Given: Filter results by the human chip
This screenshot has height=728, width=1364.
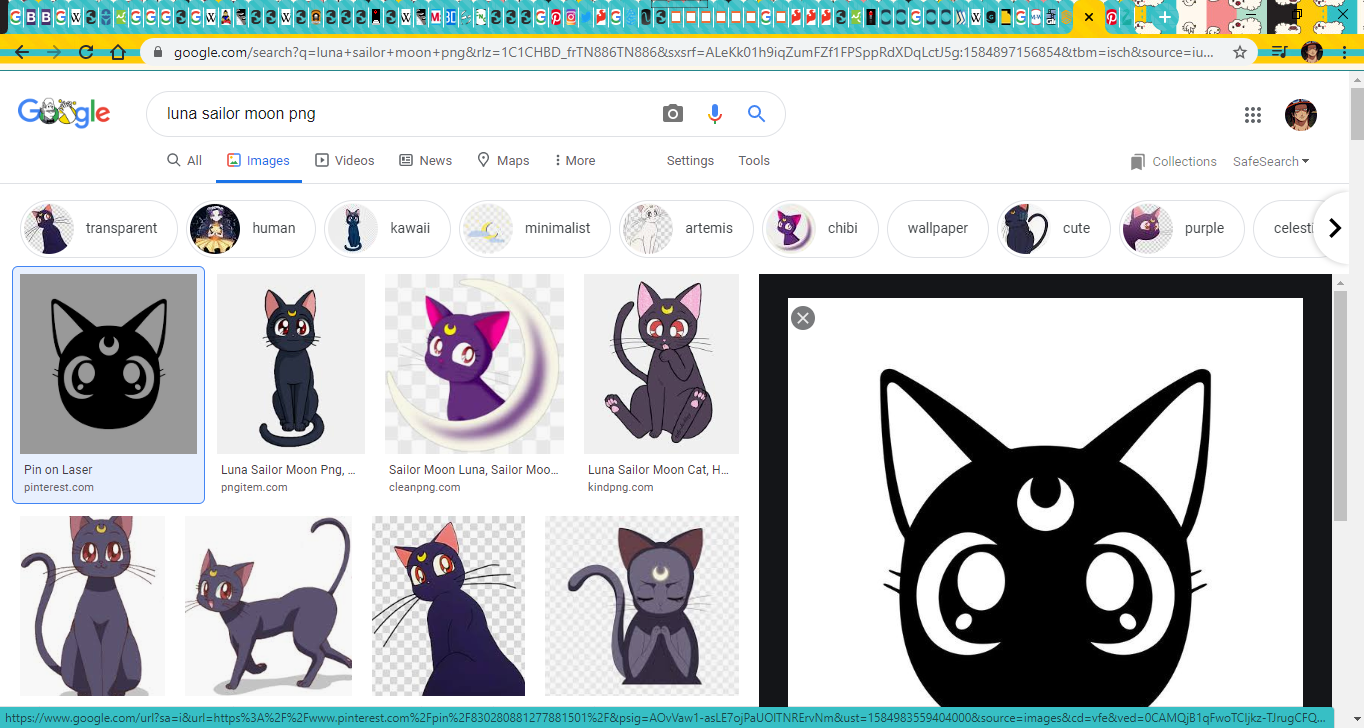Looking at the screenshot, I should pos(252,228).
